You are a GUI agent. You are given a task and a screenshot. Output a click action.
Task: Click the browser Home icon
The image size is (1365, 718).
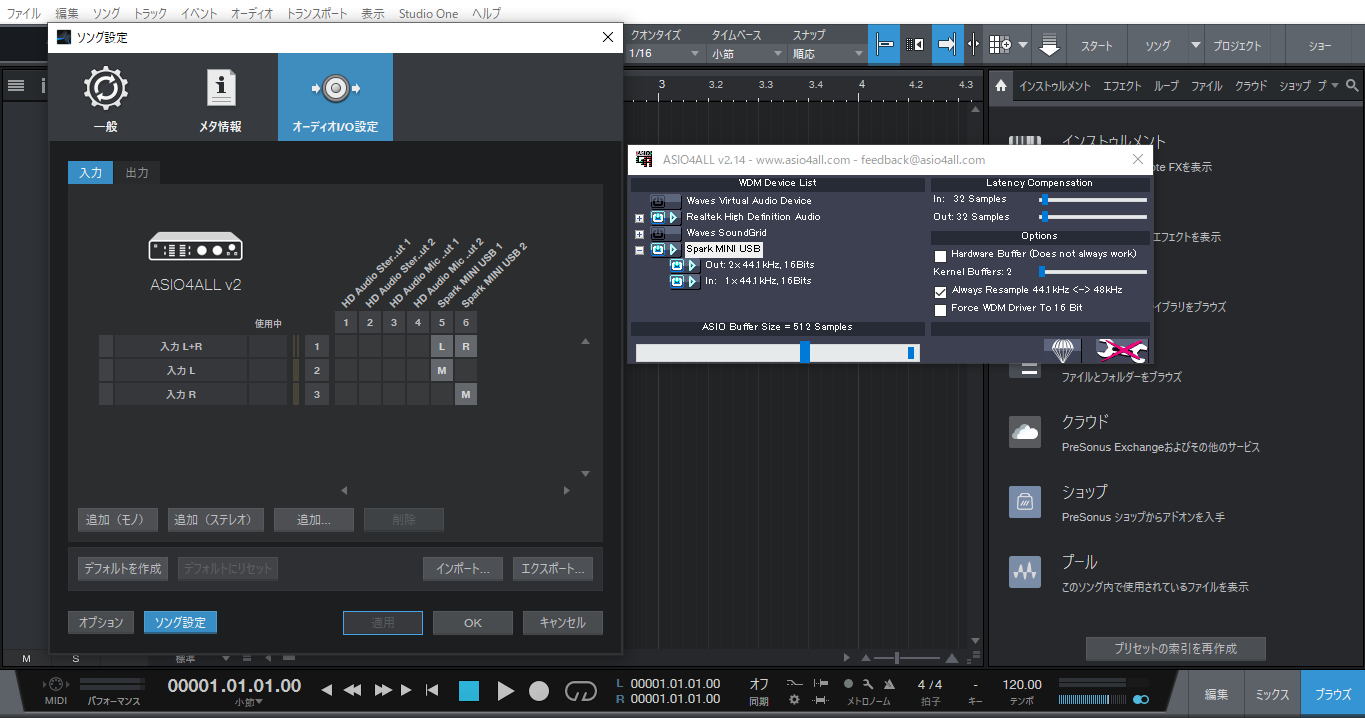pos(1001,86)
